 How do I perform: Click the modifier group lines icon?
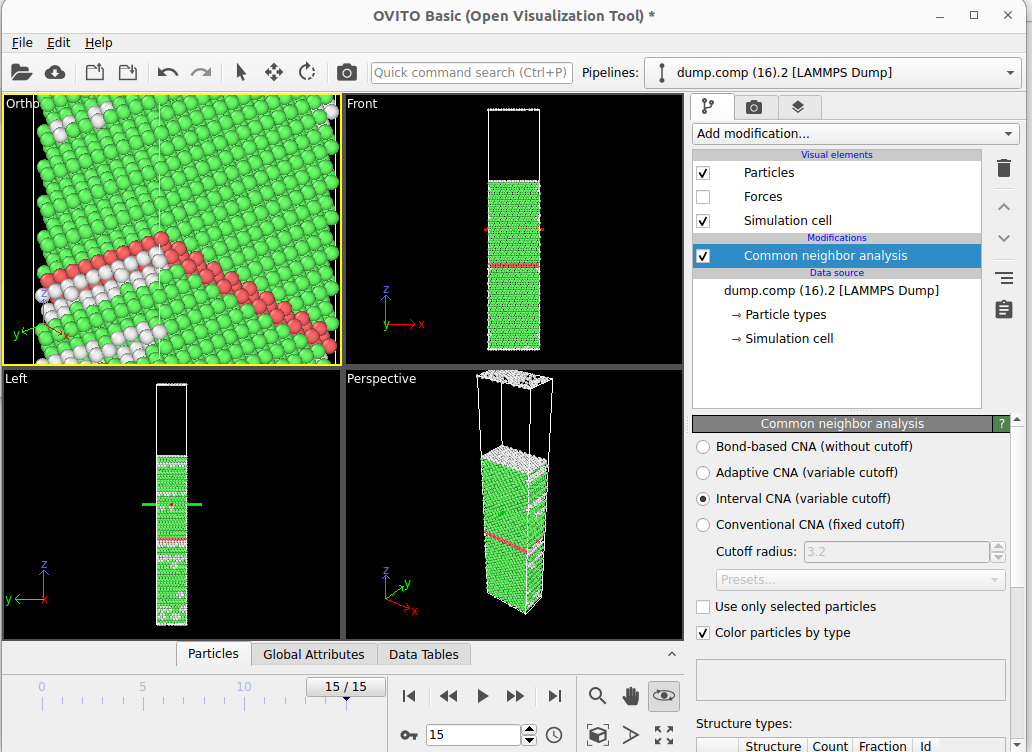click(x=1004, y=278)
